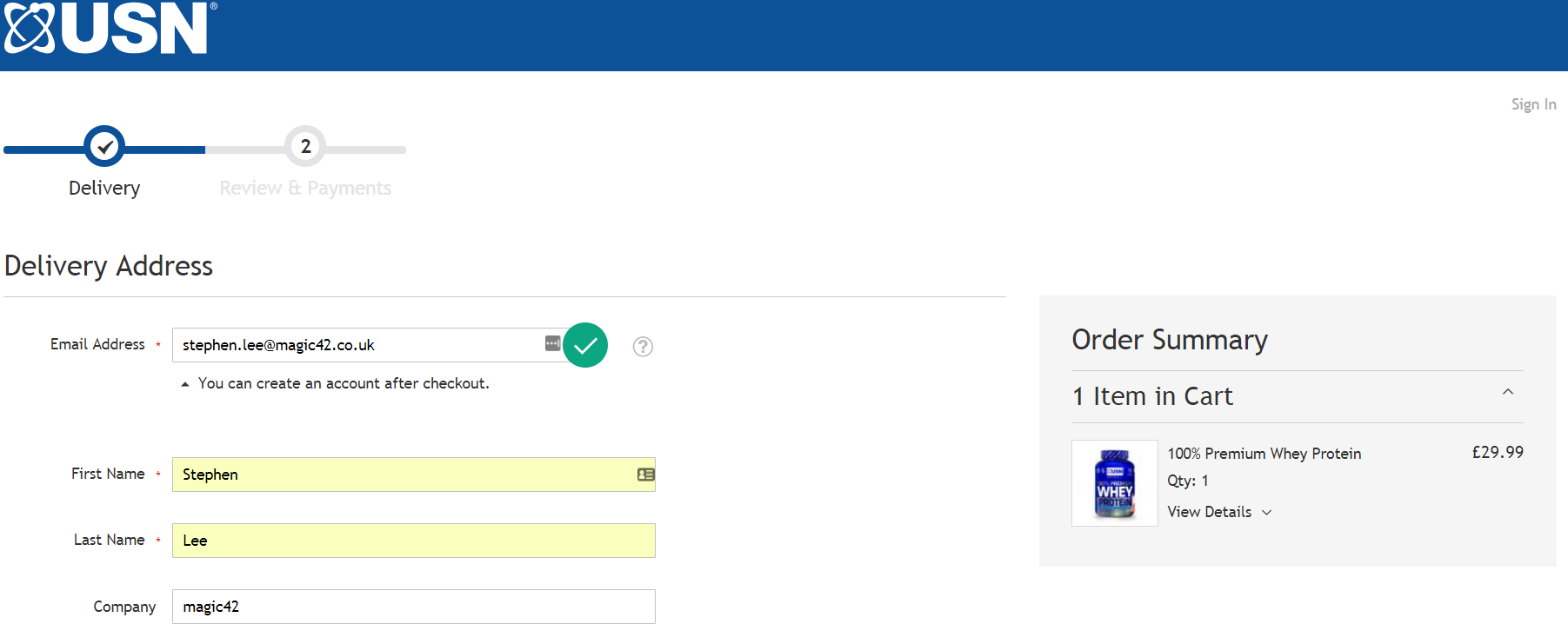Click the USN logo in header
Viewport: 1568px width, 644px height.
[110, 29]
